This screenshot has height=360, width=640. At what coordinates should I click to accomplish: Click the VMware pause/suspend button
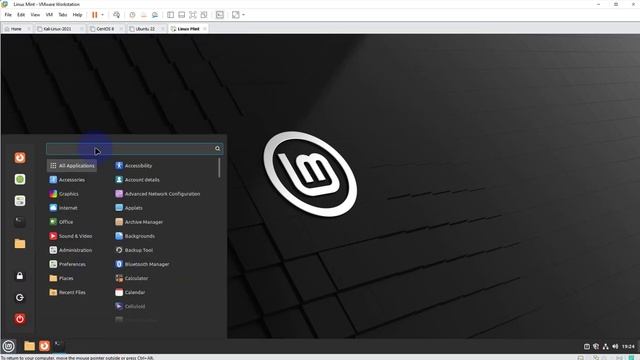pos(94,15)
